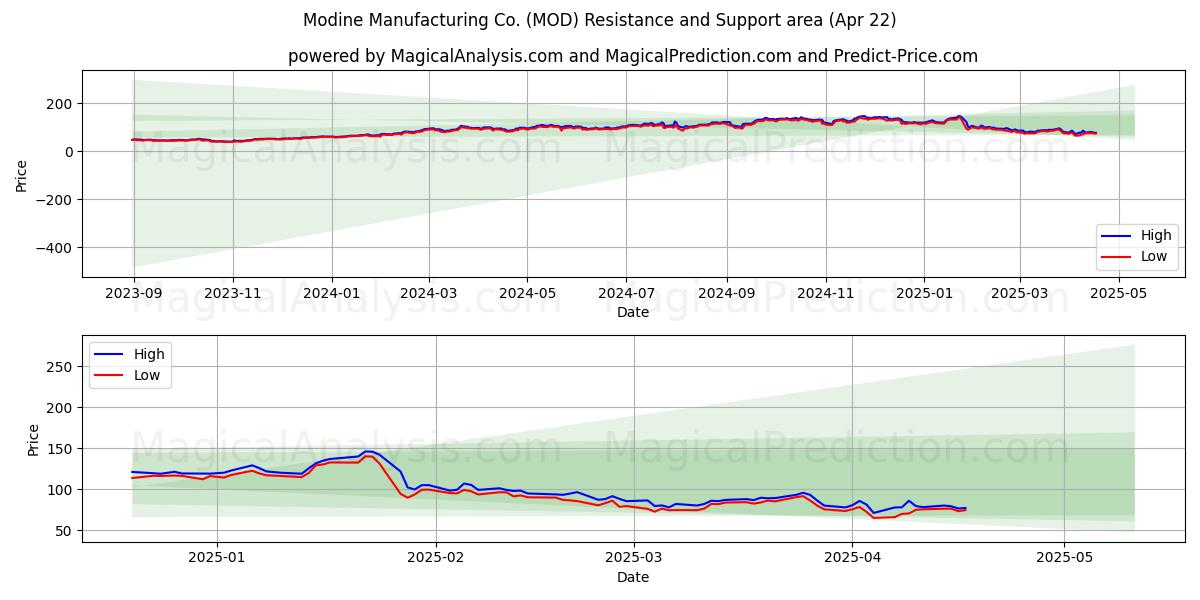Click the '2025-04' date label on bottom chart

tap(852, 560)
